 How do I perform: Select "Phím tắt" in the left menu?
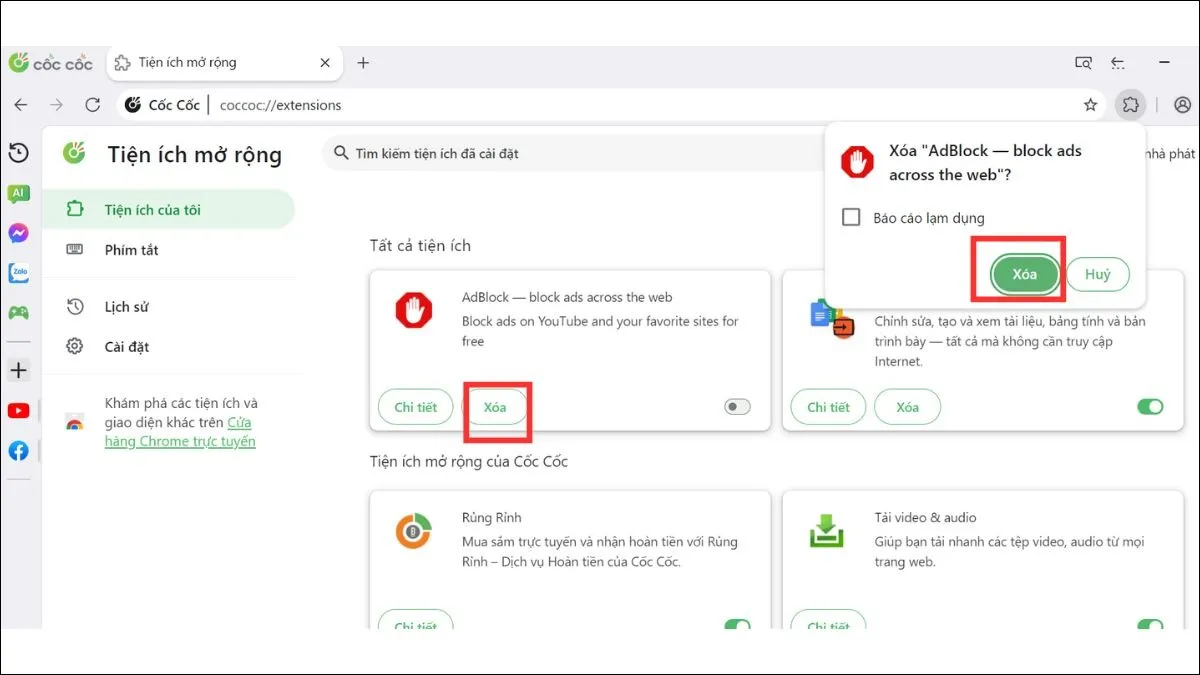(x=131, y=250)
